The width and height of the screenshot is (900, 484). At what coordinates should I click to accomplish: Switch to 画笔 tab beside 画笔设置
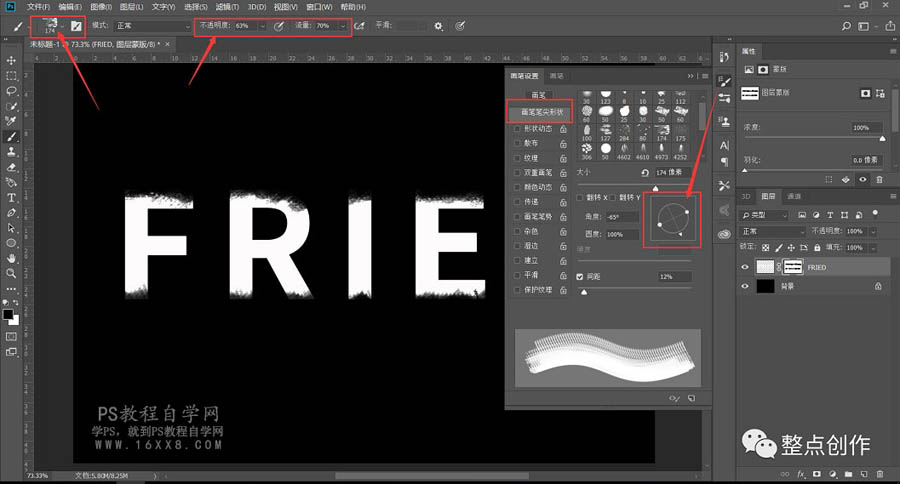click(556, 76)
